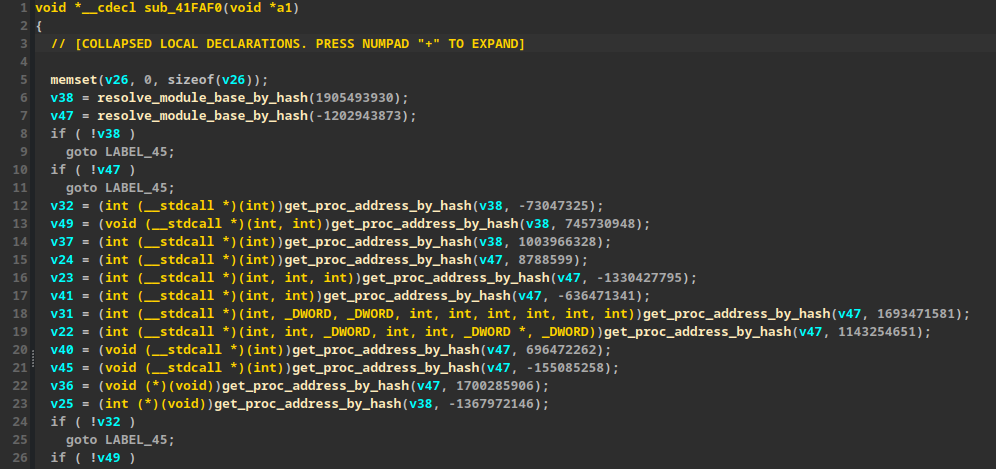Click v47 being assigned on line 7
996x469 pixels.
click(62, 116)
